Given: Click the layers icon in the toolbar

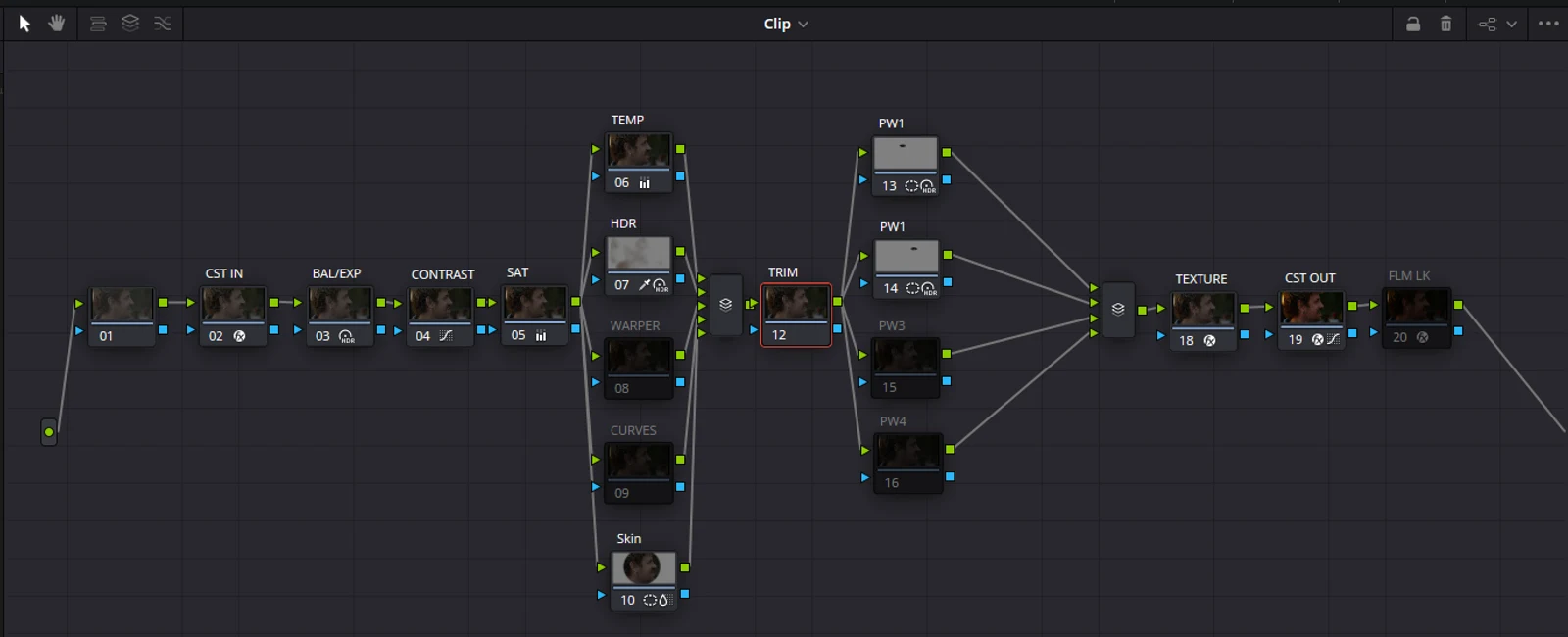Looking at the screenshot, I should coord(130,23).
